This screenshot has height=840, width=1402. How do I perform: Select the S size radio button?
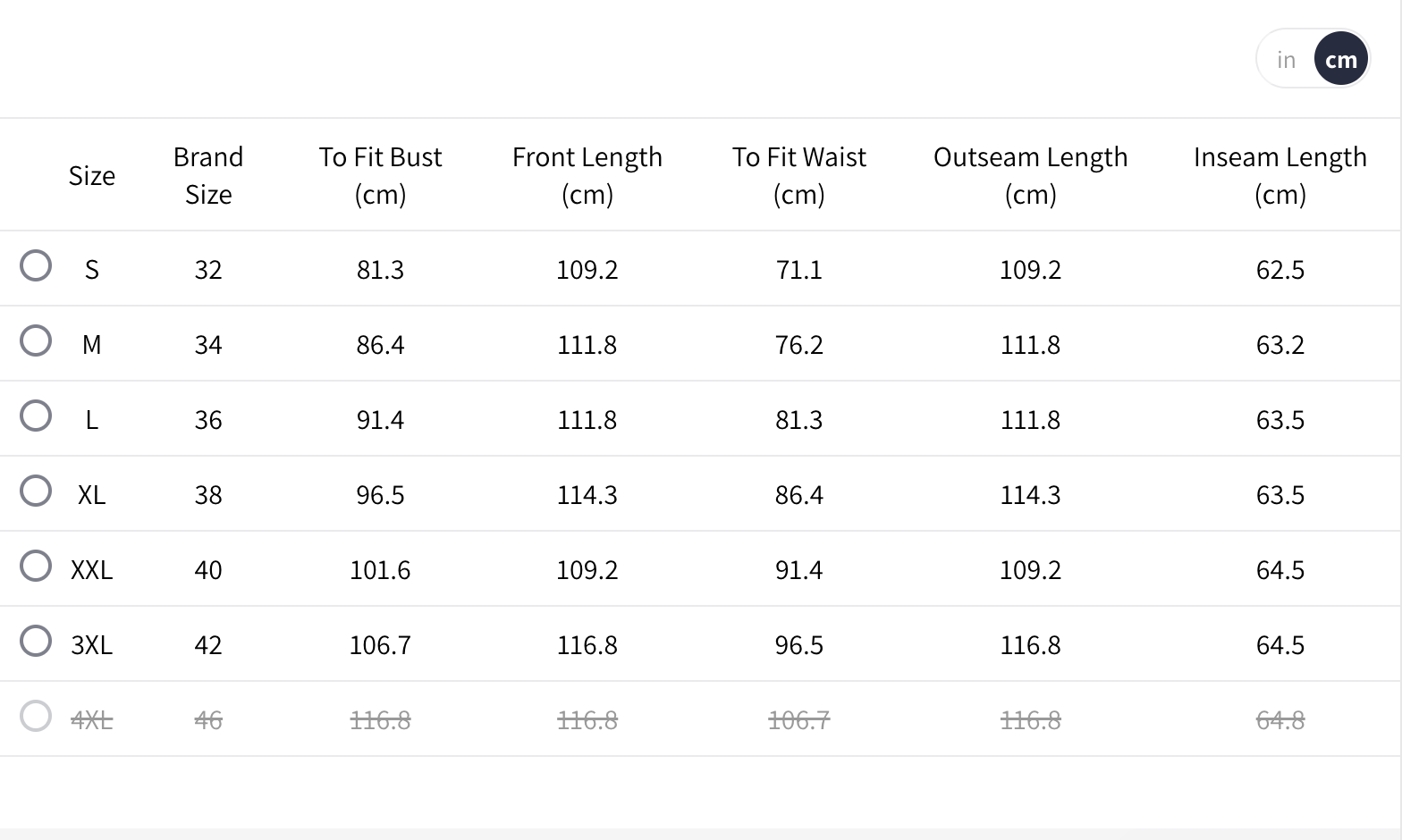tap(36, 265)
